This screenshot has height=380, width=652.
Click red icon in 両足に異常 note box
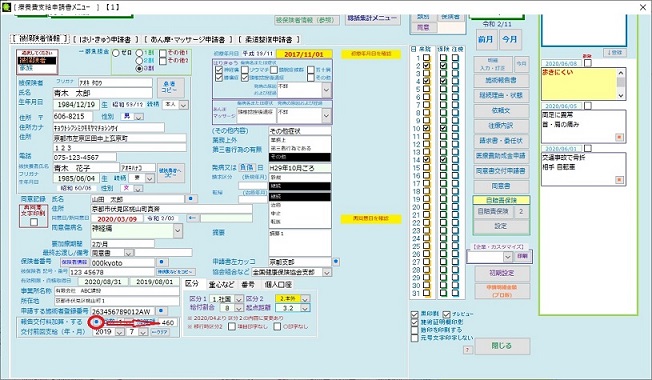(x=619, y=137)
